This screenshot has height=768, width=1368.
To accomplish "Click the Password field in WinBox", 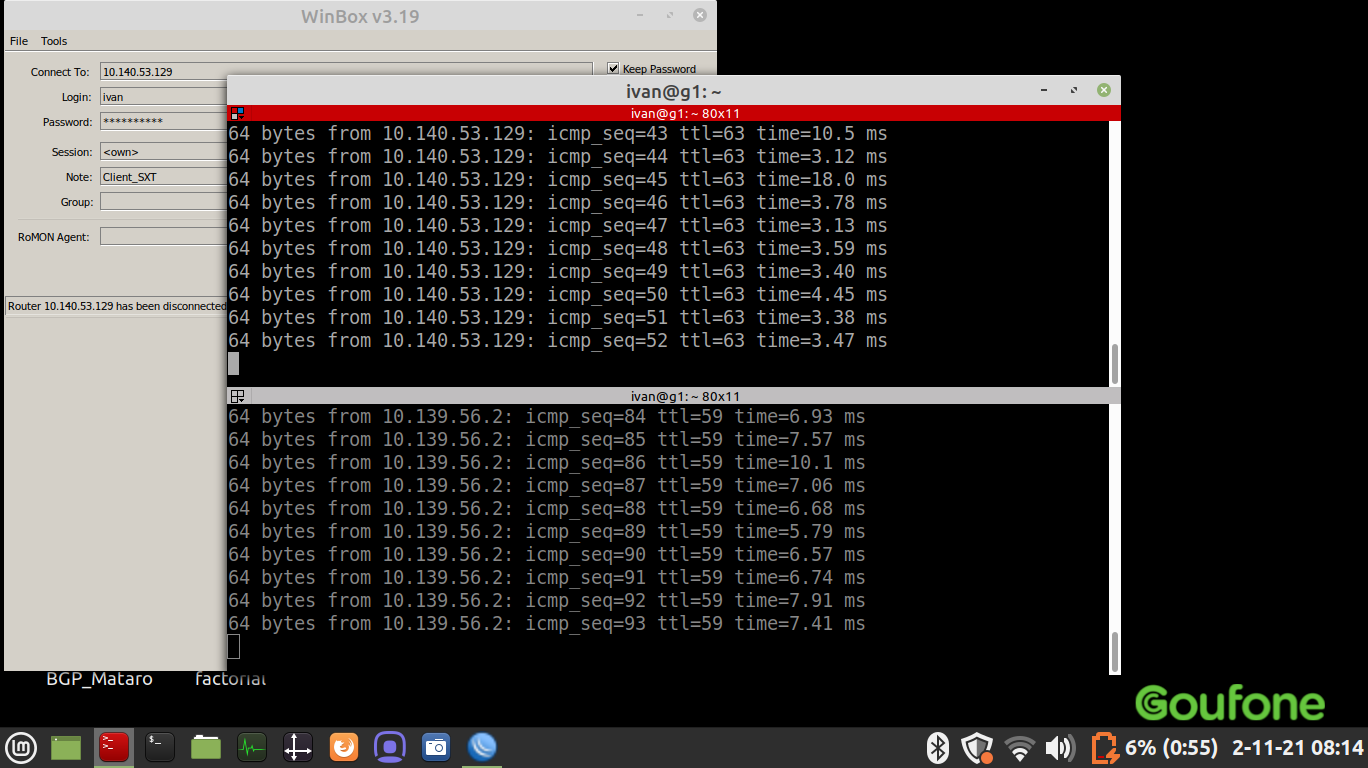I will click(x=163, y=122).
